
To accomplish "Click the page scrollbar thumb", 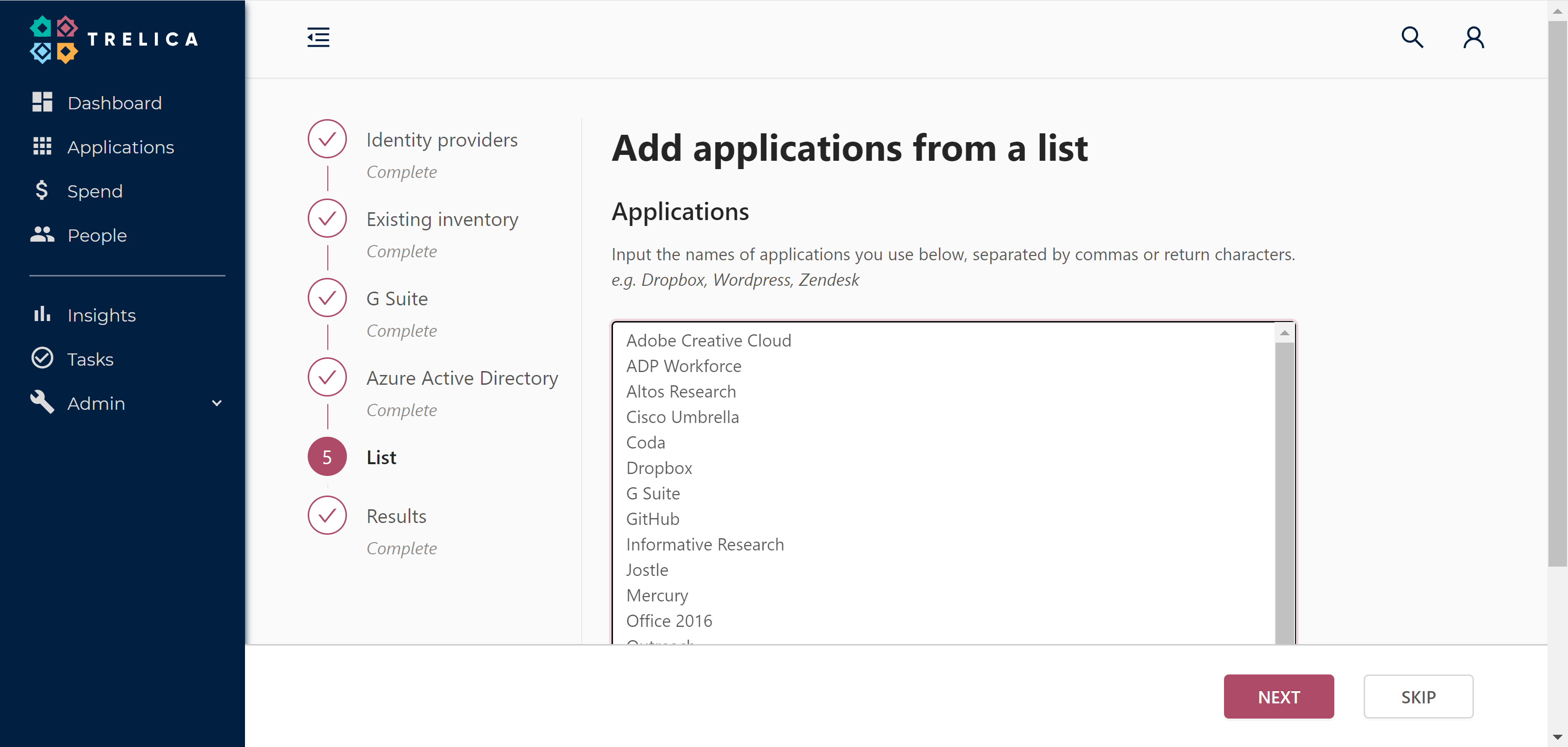I will pos(1557,294).
